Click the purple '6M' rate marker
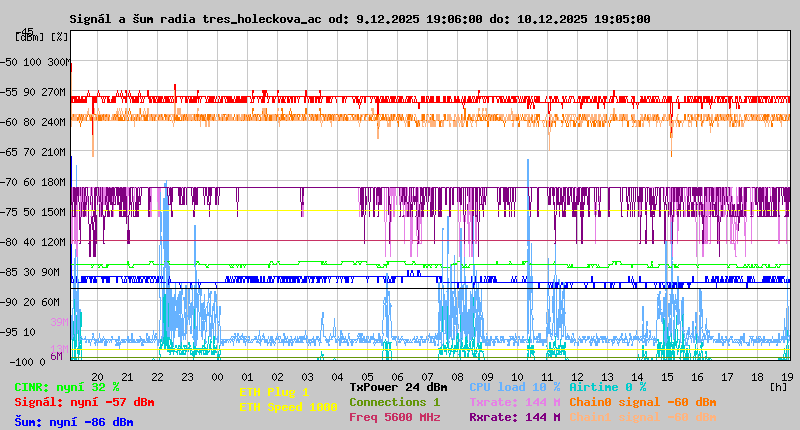The height and width of the screenshot is (430, 800). pyautogui.click(x=56, y=356)
